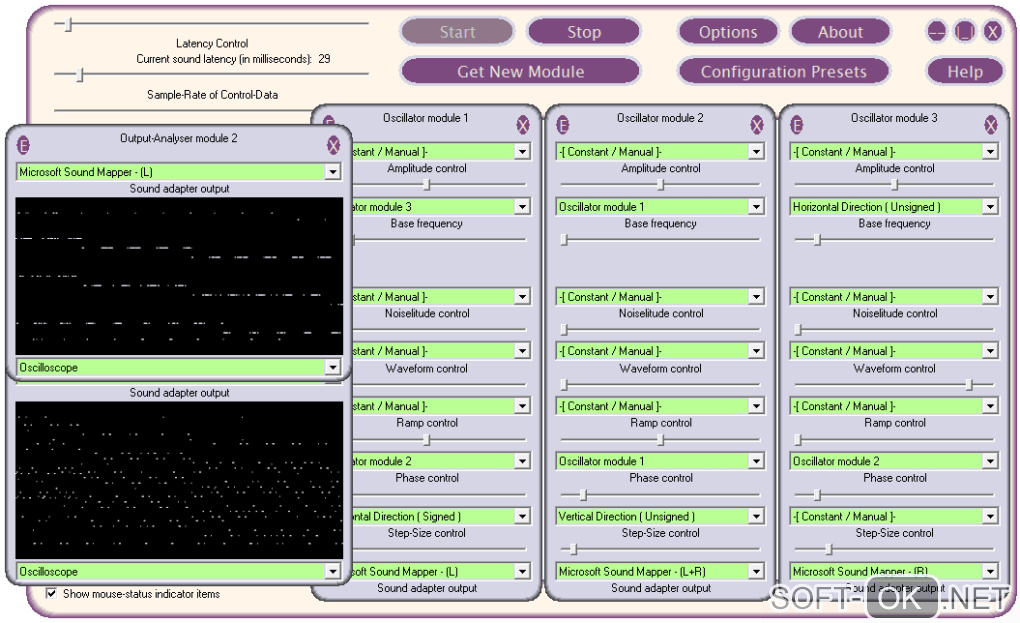
Task: Click Oscillator module 3 Waveform control slider
Action: 969,384
